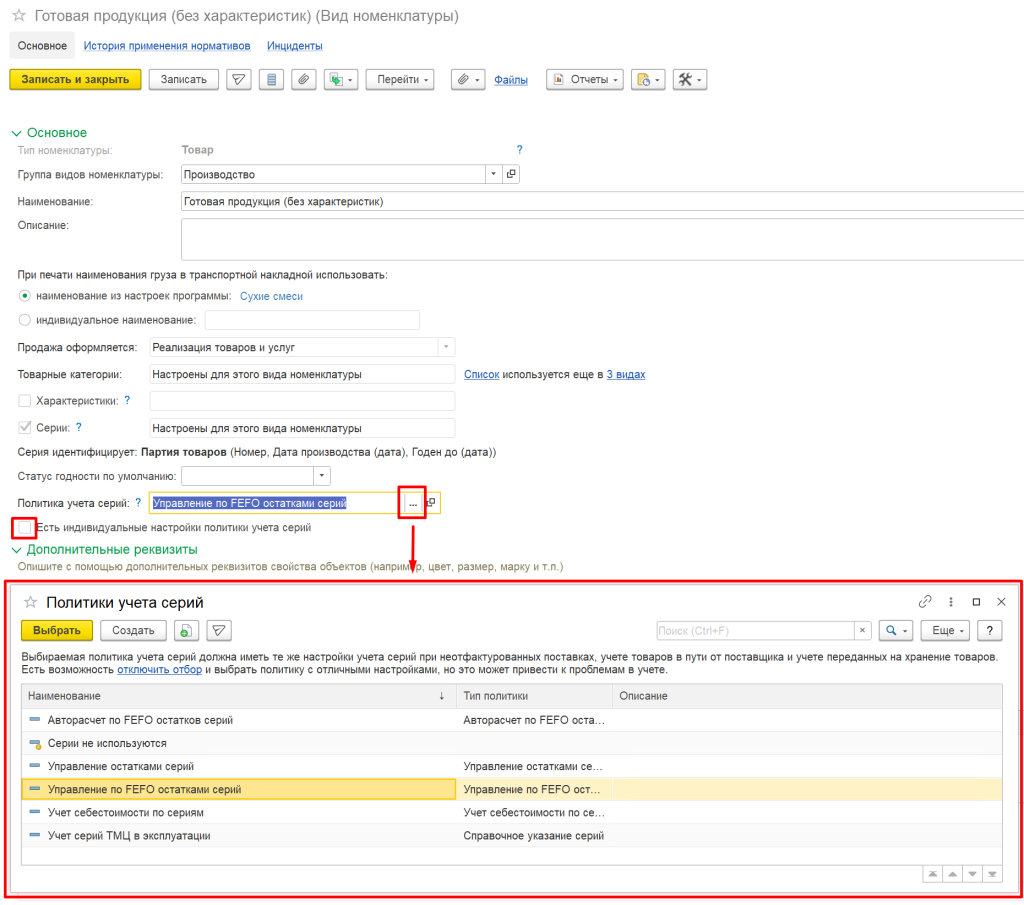The width and height of the screenshot is (1024, 905).
Task: Open the create-based-on dropdown icon
Action: click(341, 80)
